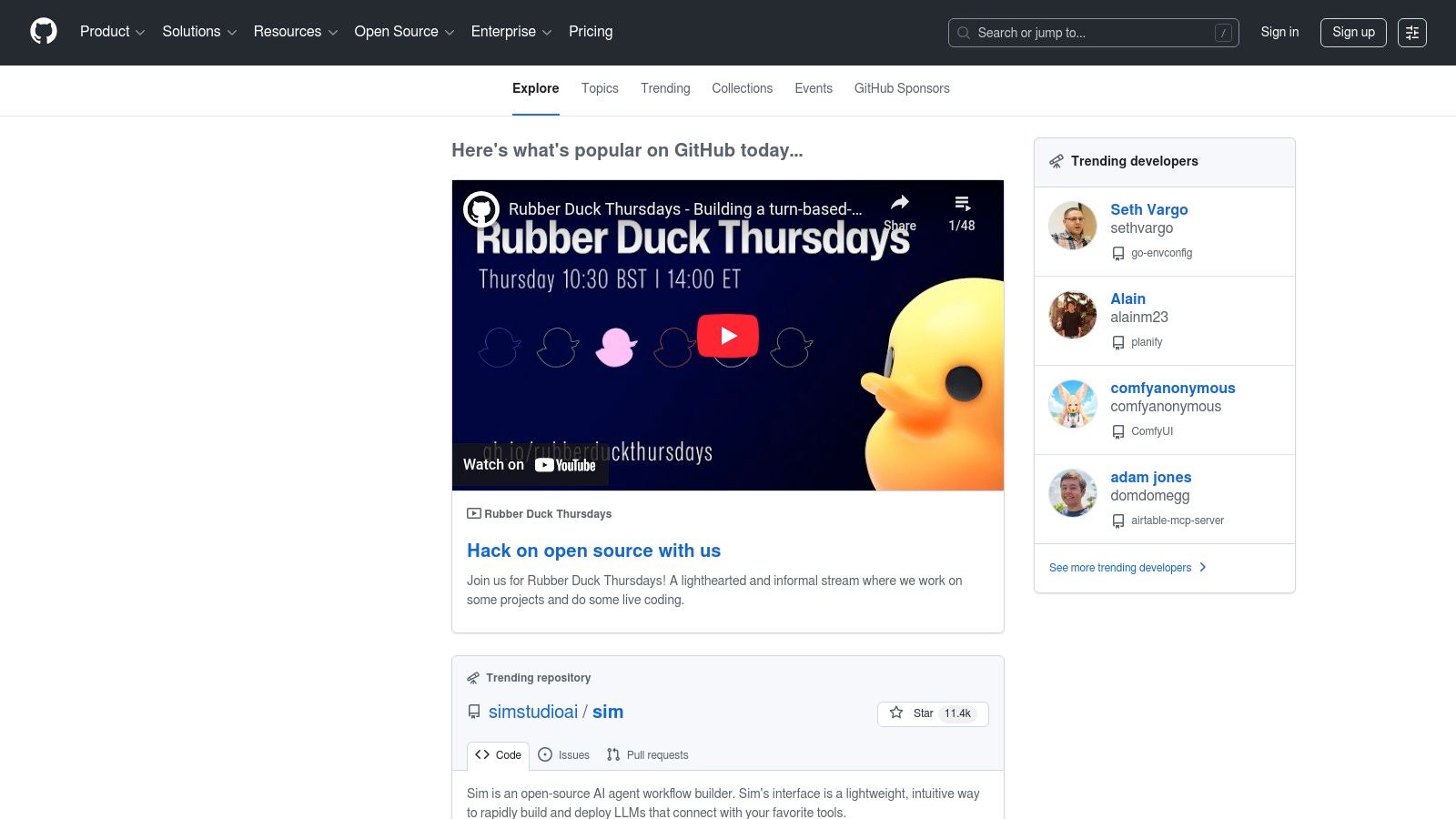
Task: Expand the Product menu
Action: tap(113, 32)
